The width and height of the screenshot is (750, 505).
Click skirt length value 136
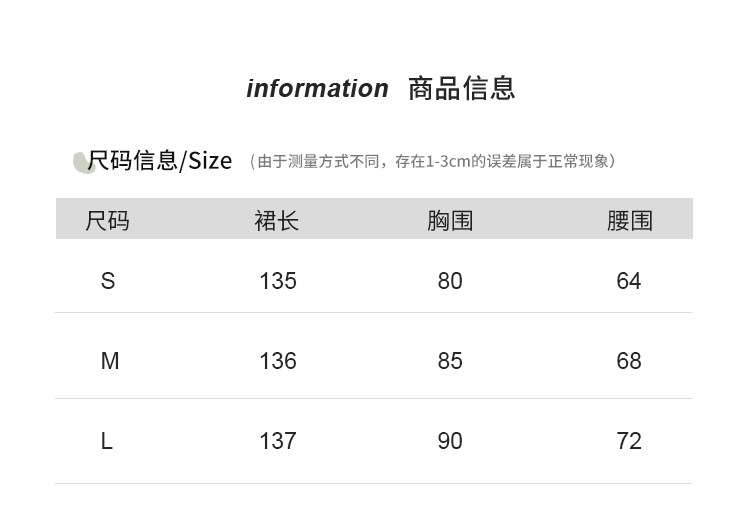pyautogui.click(x=278, y=361)
